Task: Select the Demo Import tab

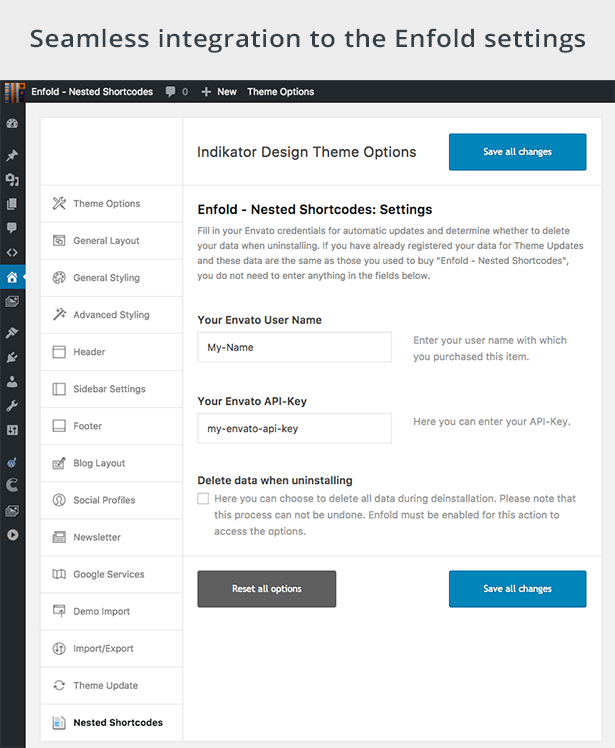Action: (x=112, y=611)
